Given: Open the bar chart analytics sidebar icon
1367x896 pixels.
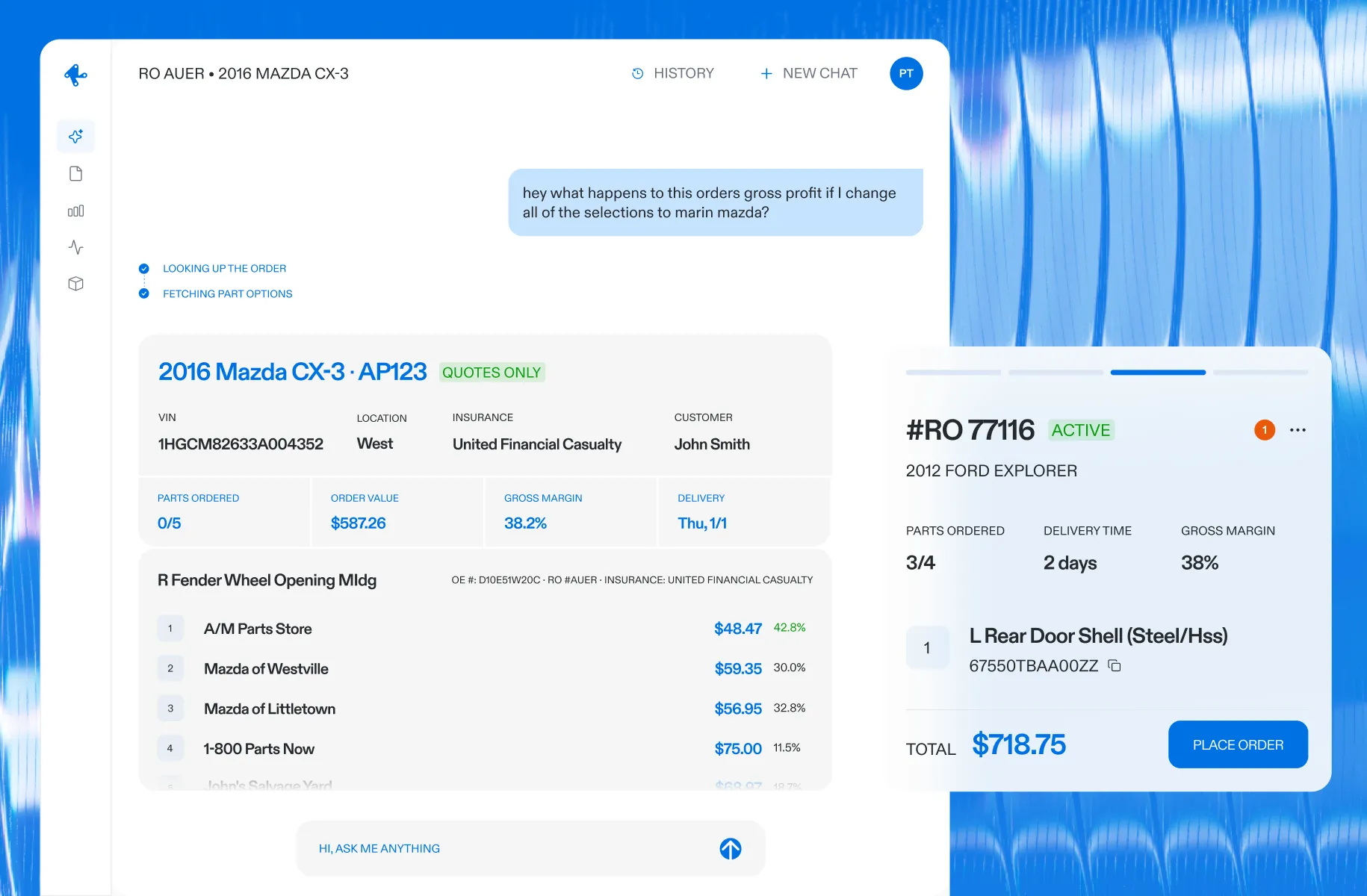Looking at the screenshot, I should coord(75,211).
